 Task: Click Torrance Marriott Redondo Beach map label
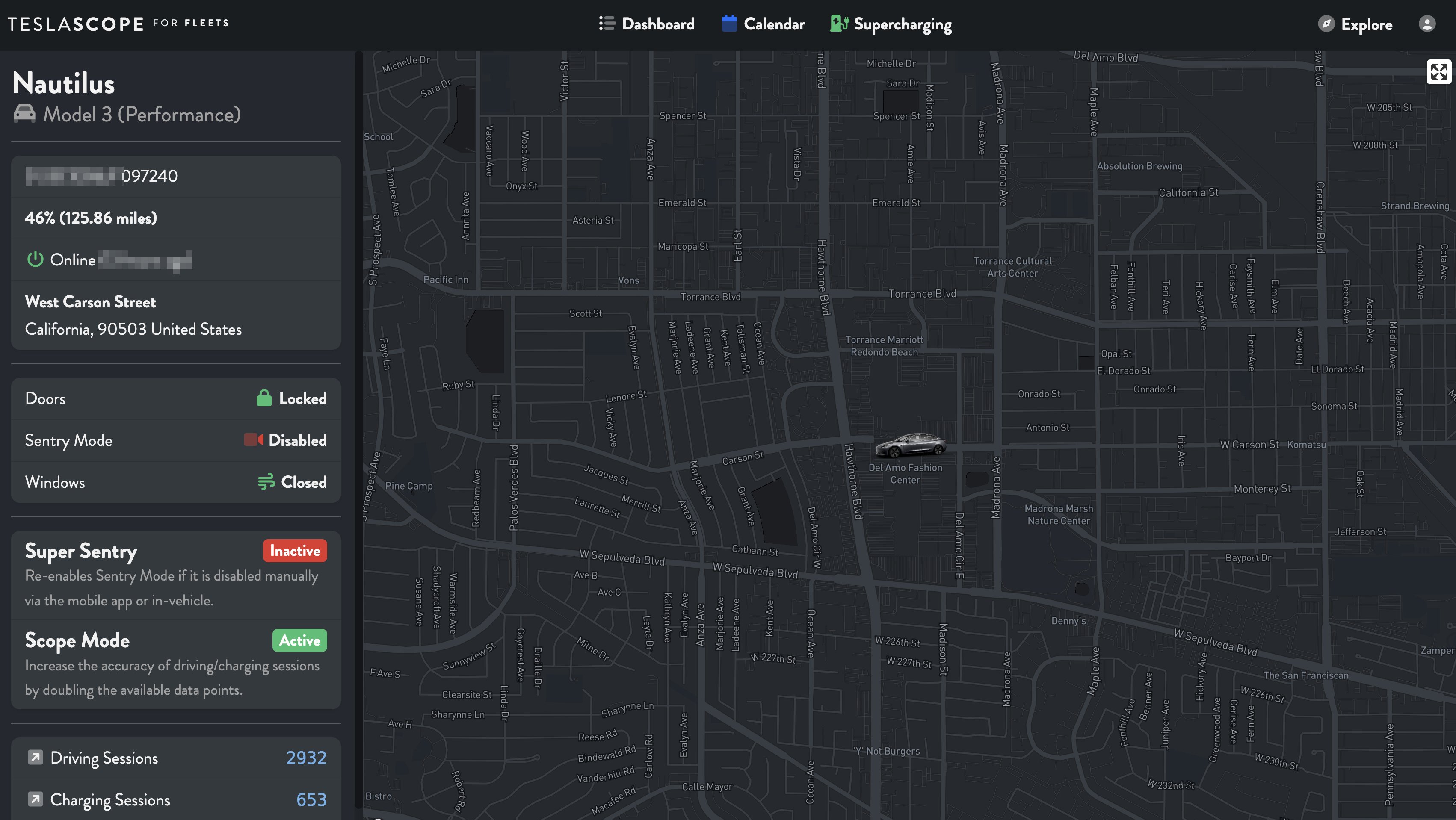click(884, 346)
